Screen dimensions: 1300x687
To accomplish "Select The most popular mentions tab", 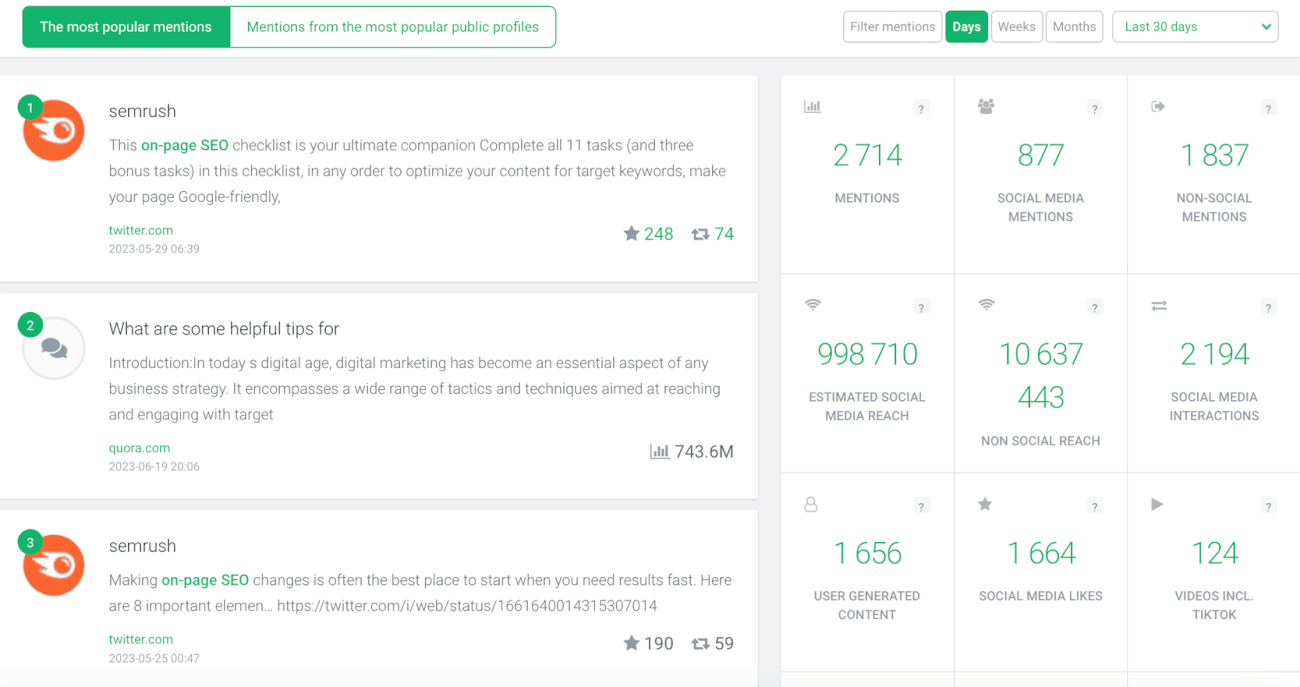I will tap(125, 27).
